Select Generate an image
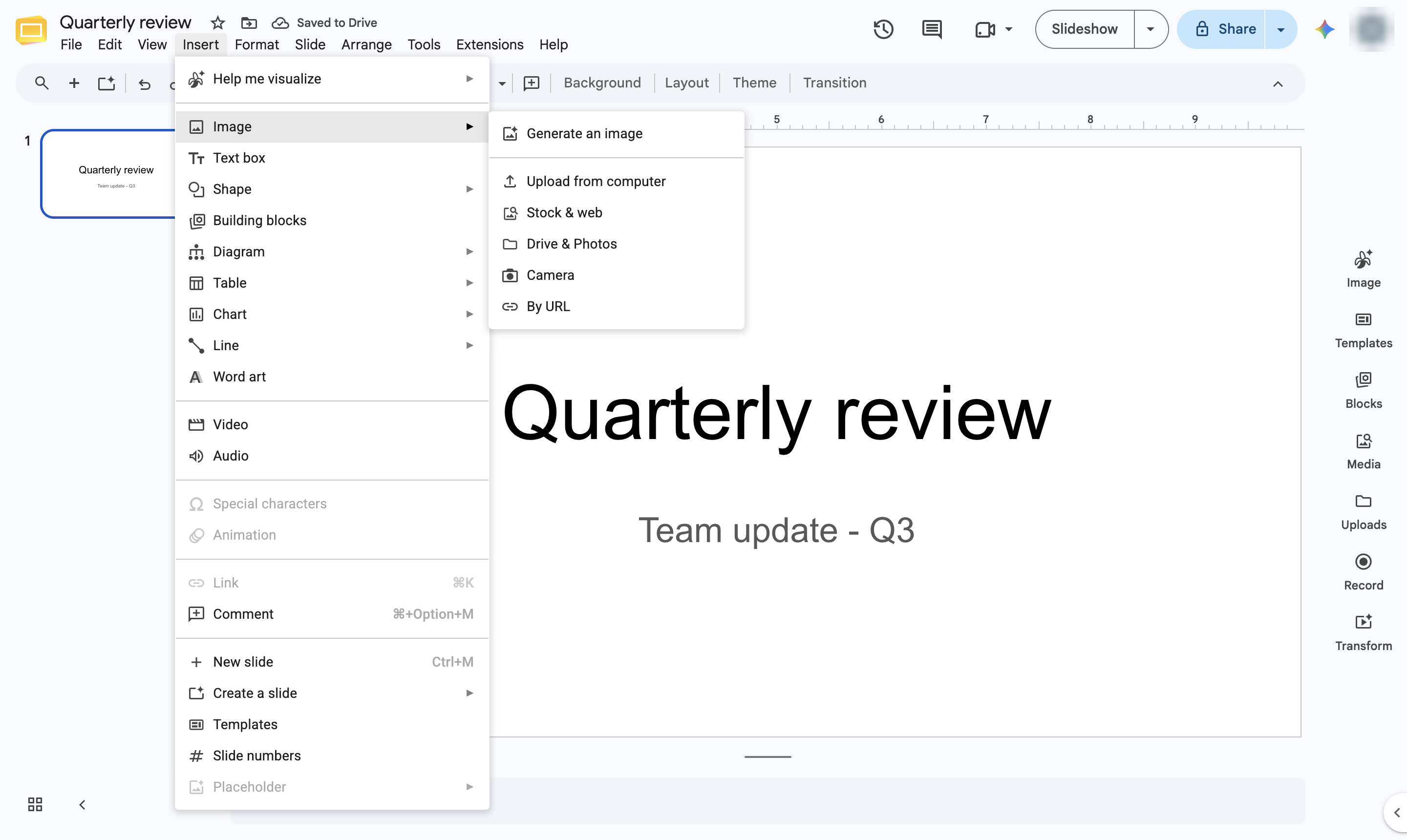The image size is (1407, 840). tap(616, 134)
